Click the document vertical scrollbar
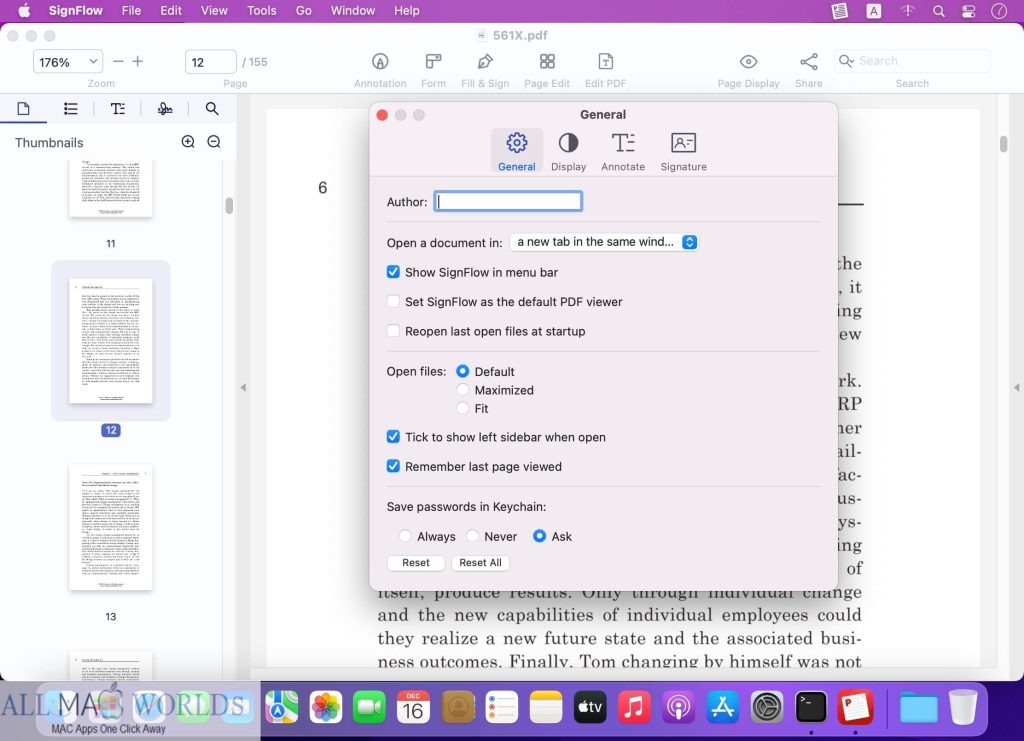This screenshot has width=1024, height=741. point(1004,144)
